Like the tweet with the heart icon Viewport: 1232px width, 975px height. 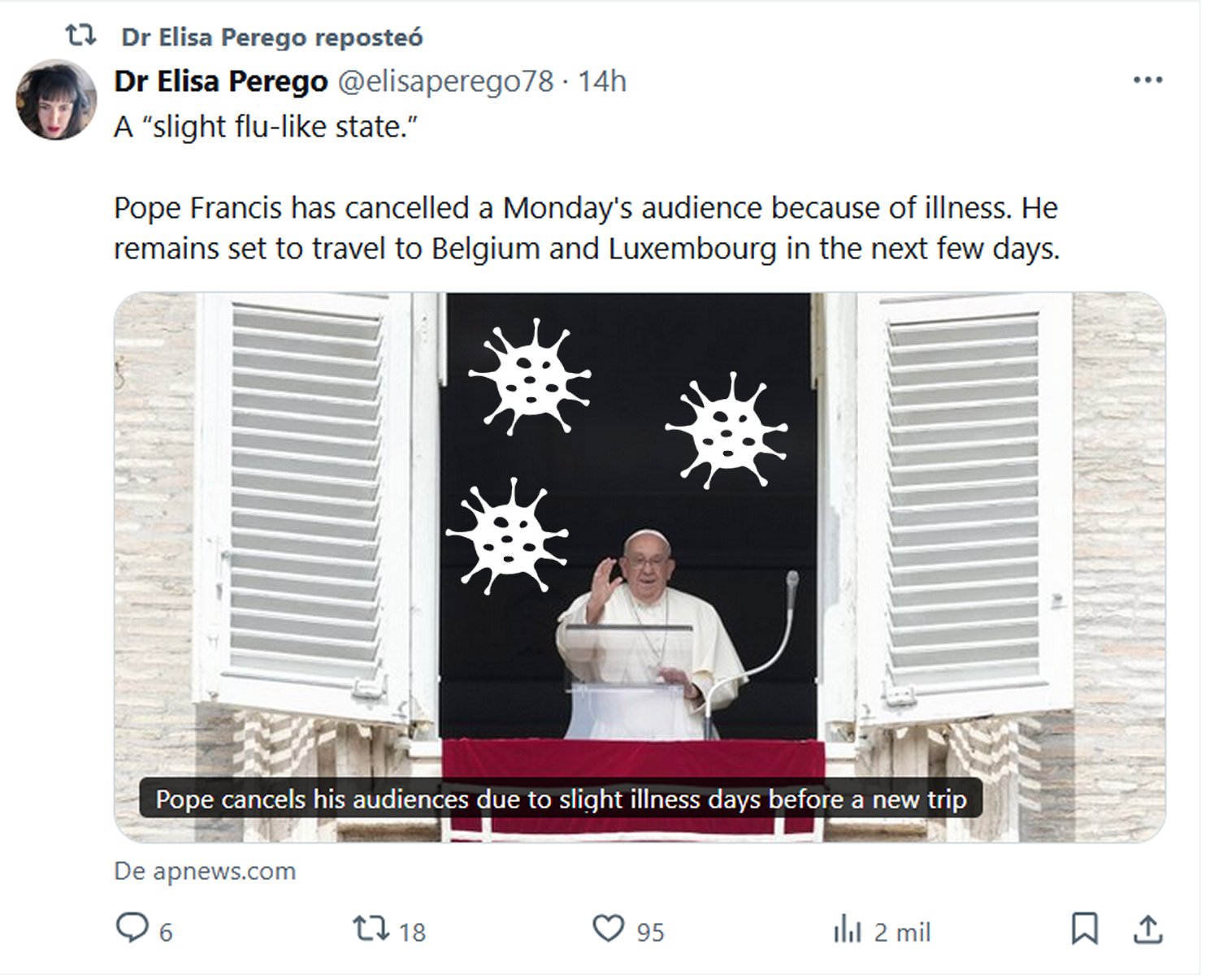[608, 928]
